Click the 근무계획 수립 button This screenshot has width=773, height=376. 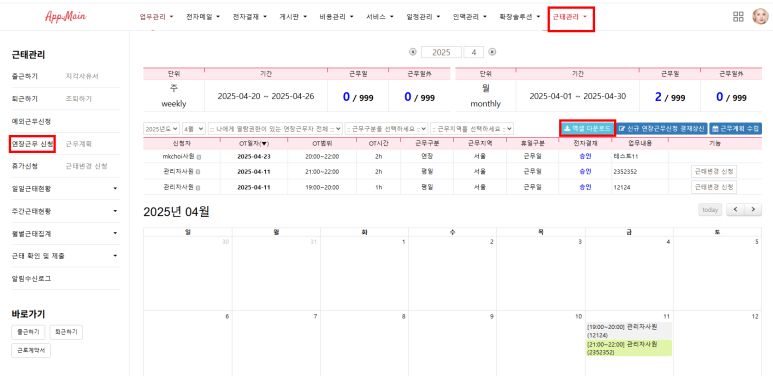(x=736, y=129)
